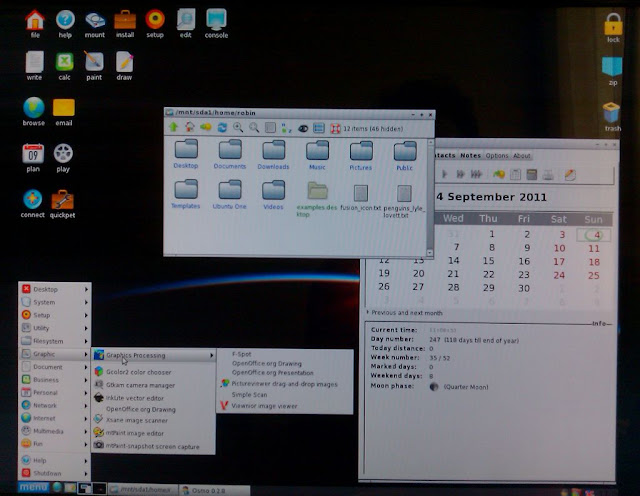
Task: Expand the Multimedia submenu
Action: point(55,431)
